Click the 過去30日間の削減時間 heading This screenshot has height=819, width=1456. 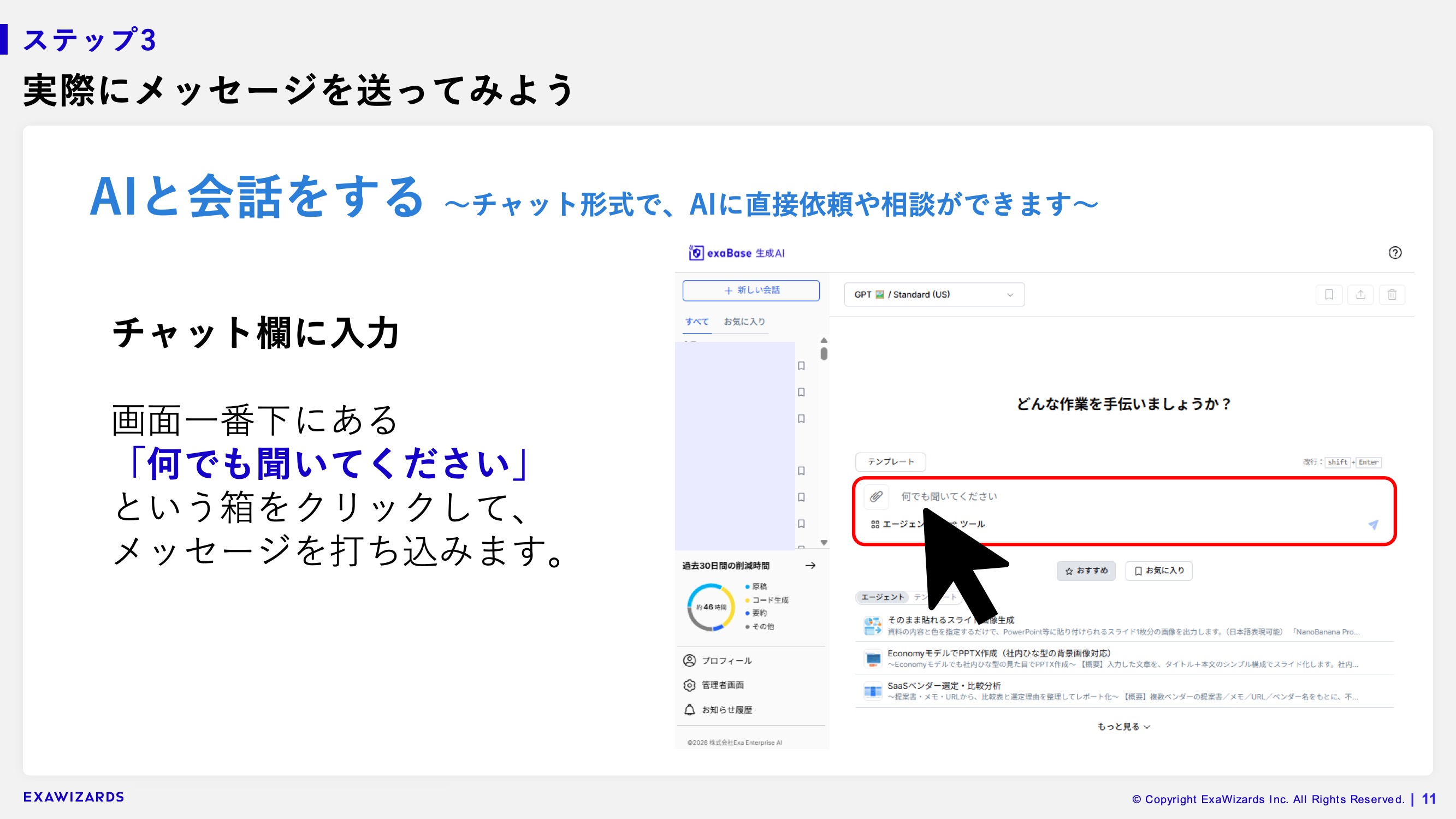click(725, 565)
